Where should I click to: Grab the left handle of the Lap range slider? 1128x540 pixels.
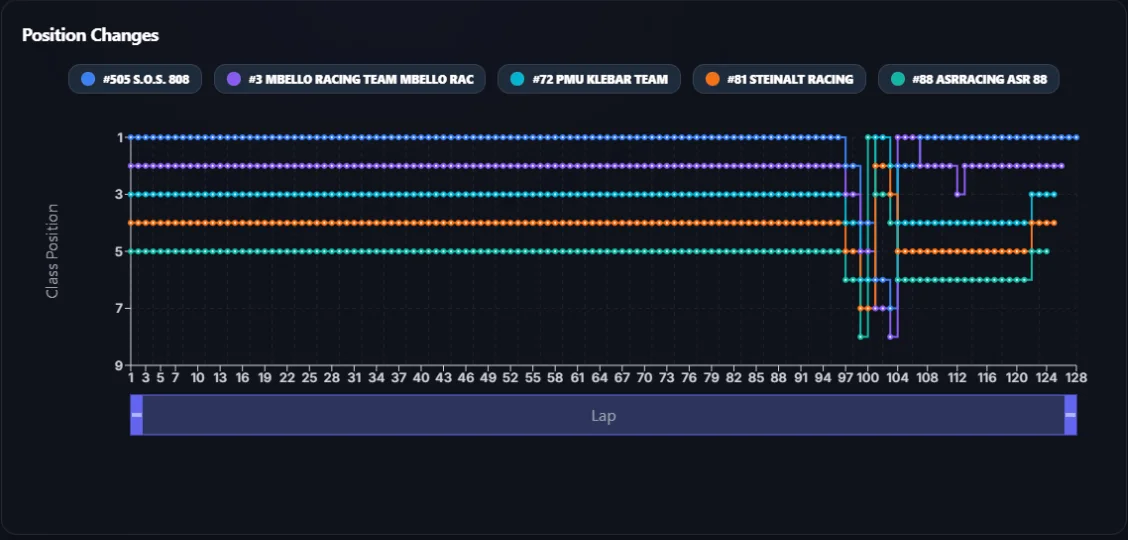136,415
